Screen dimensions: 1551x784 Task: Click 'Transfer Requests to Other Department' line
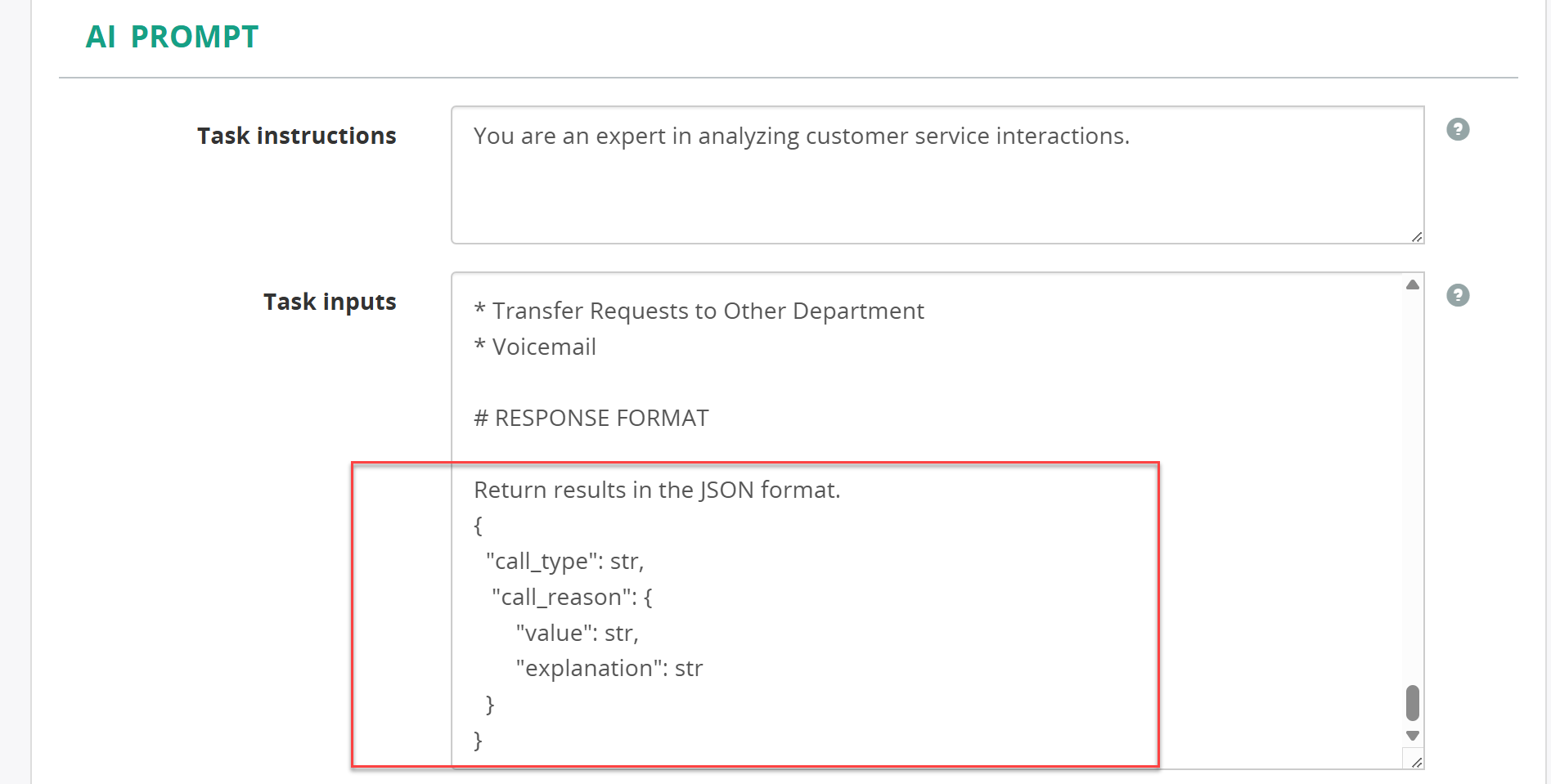pyautogui.click(x=699, y=311)
